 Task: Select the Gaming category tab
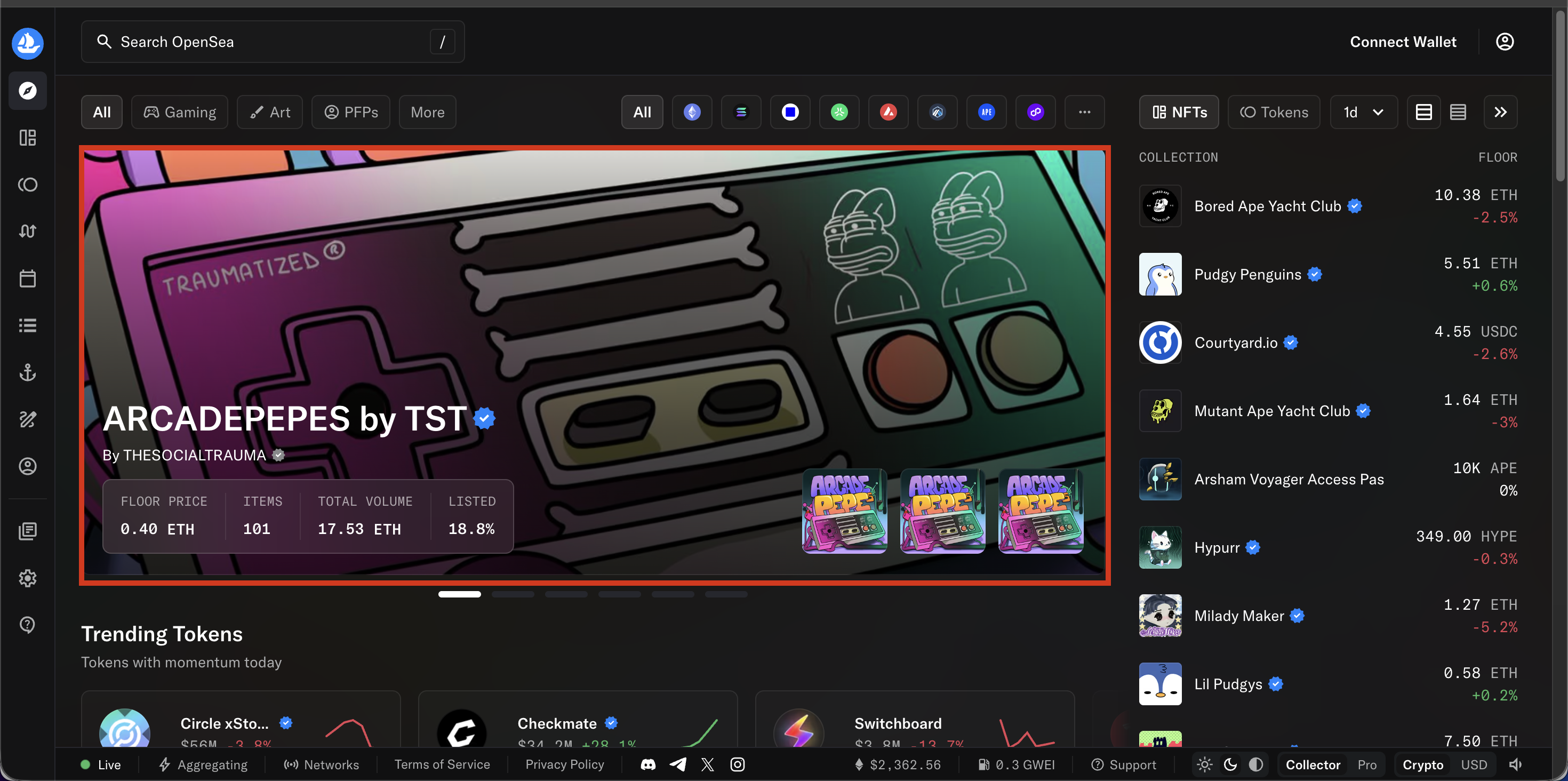(180, 112)
